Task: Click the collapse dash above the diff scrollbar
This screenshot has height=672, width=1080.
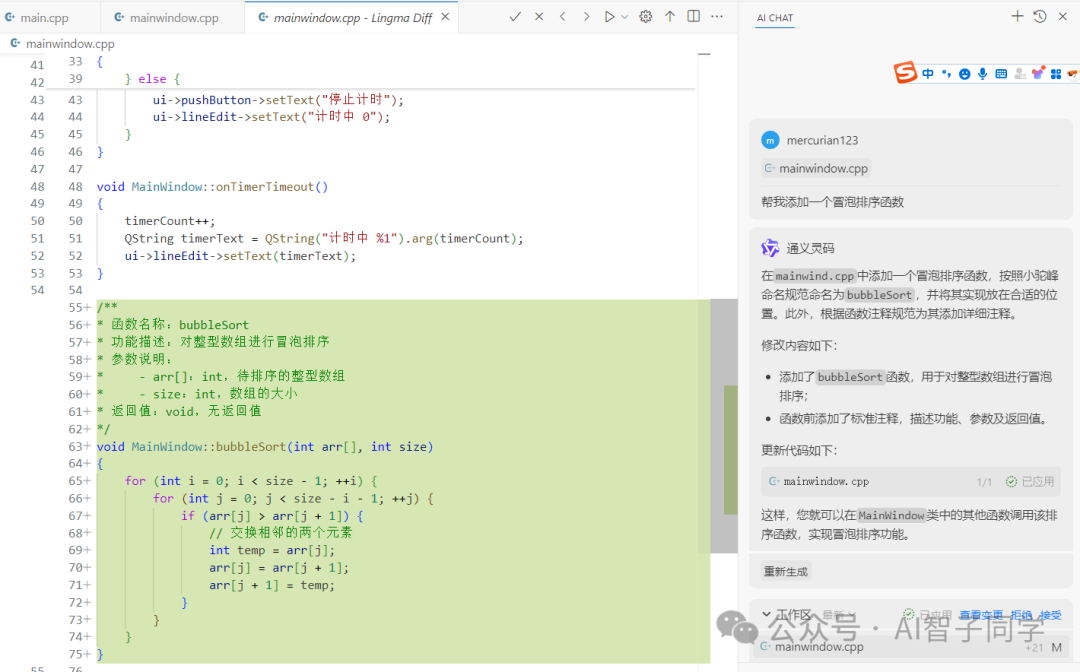Action: coord(704,54)
